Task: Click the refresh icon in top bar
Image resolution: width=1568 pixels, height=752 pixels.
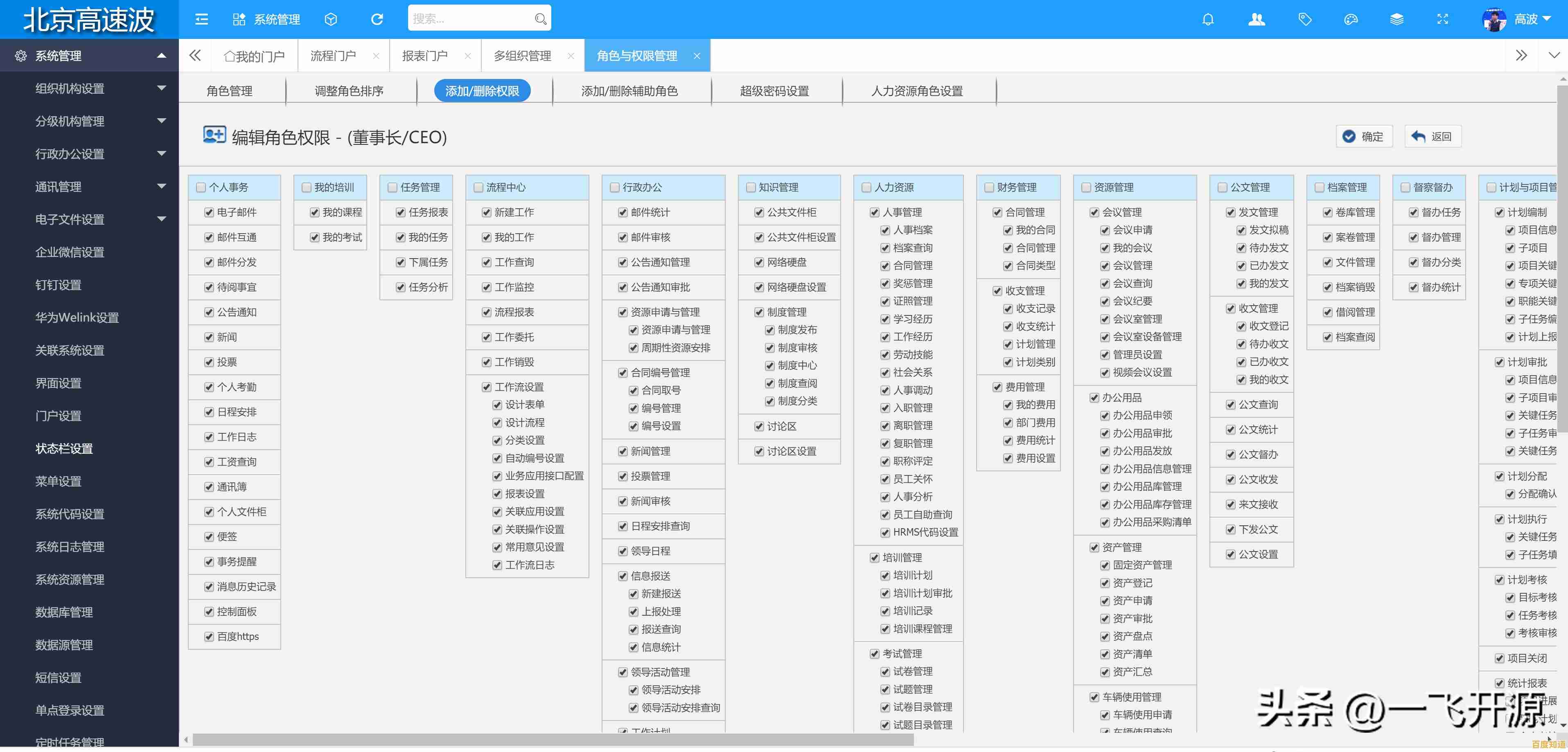Action: 377,20
